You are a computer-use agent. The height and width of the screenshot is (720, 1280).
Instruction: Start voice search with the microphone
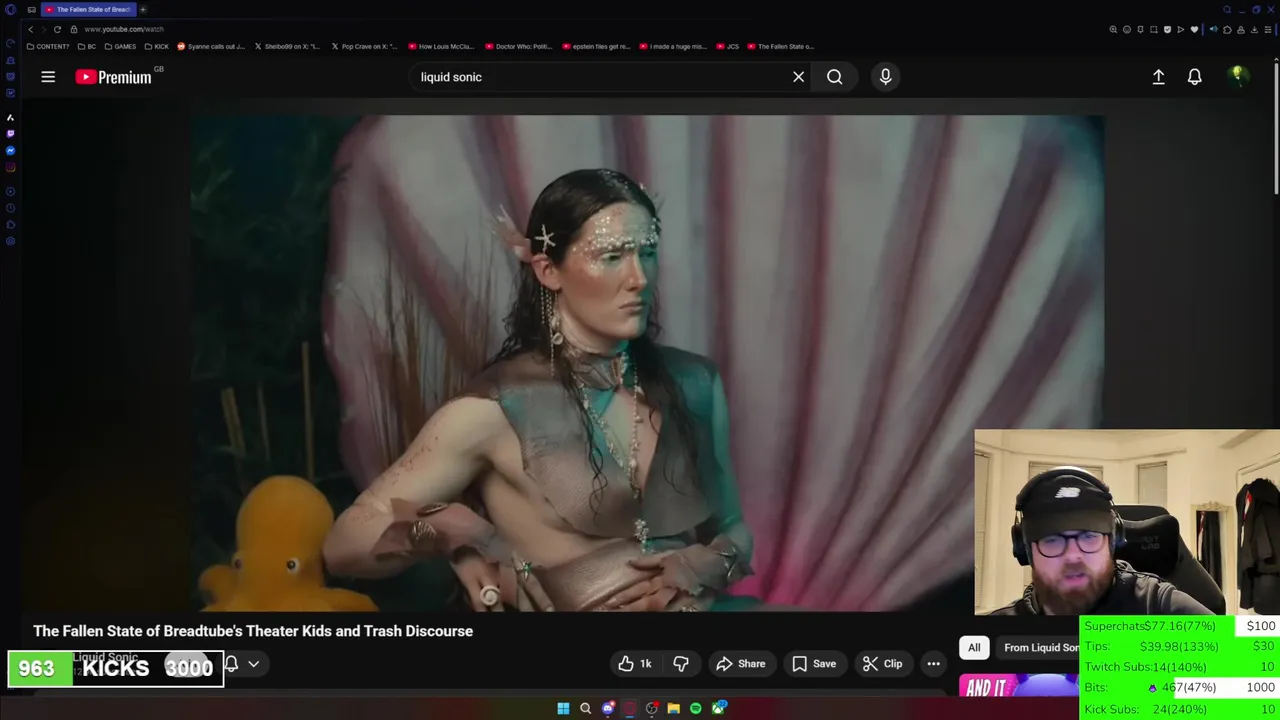[885, 77]
